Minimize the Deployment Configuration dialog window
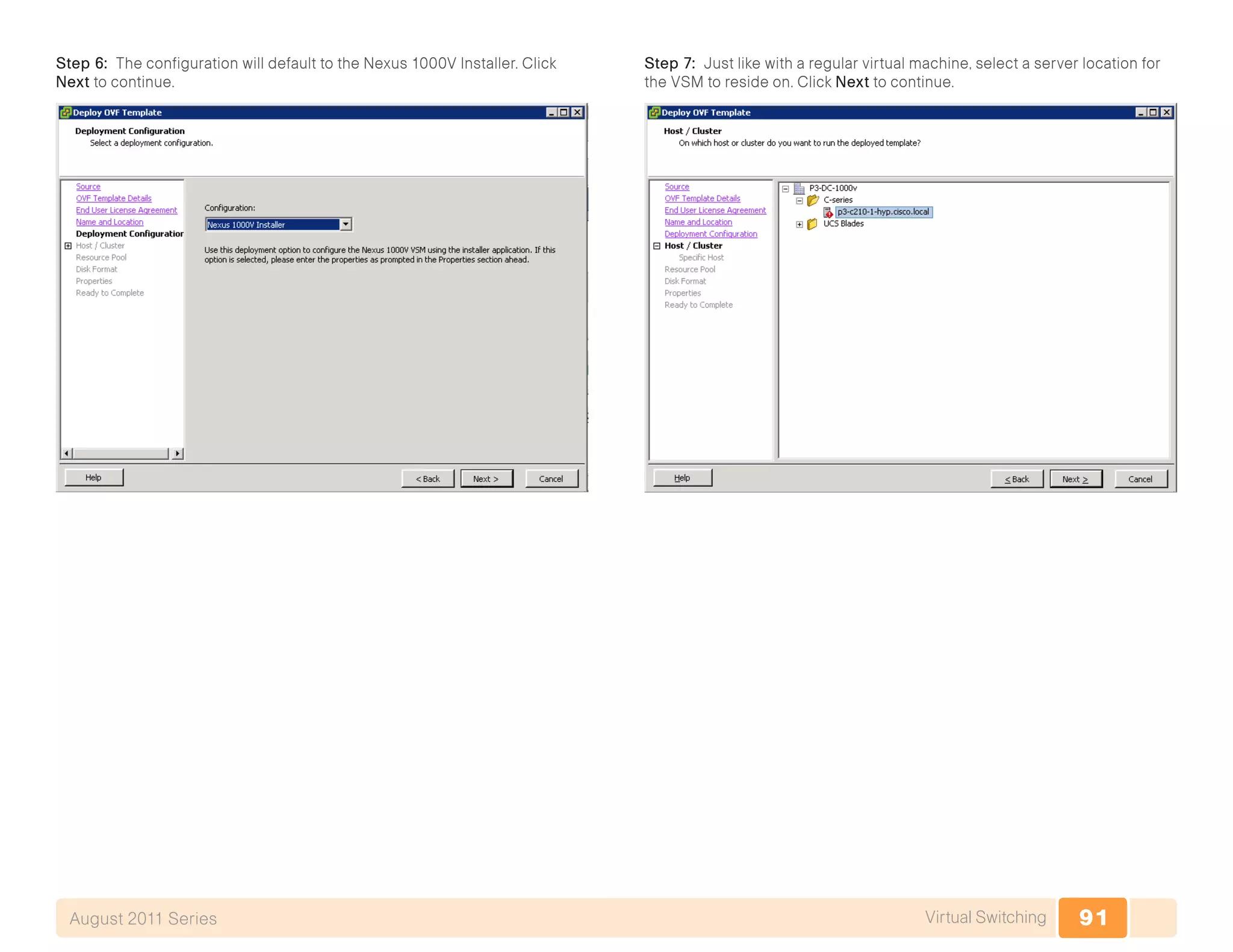 [x=551, y=113]
